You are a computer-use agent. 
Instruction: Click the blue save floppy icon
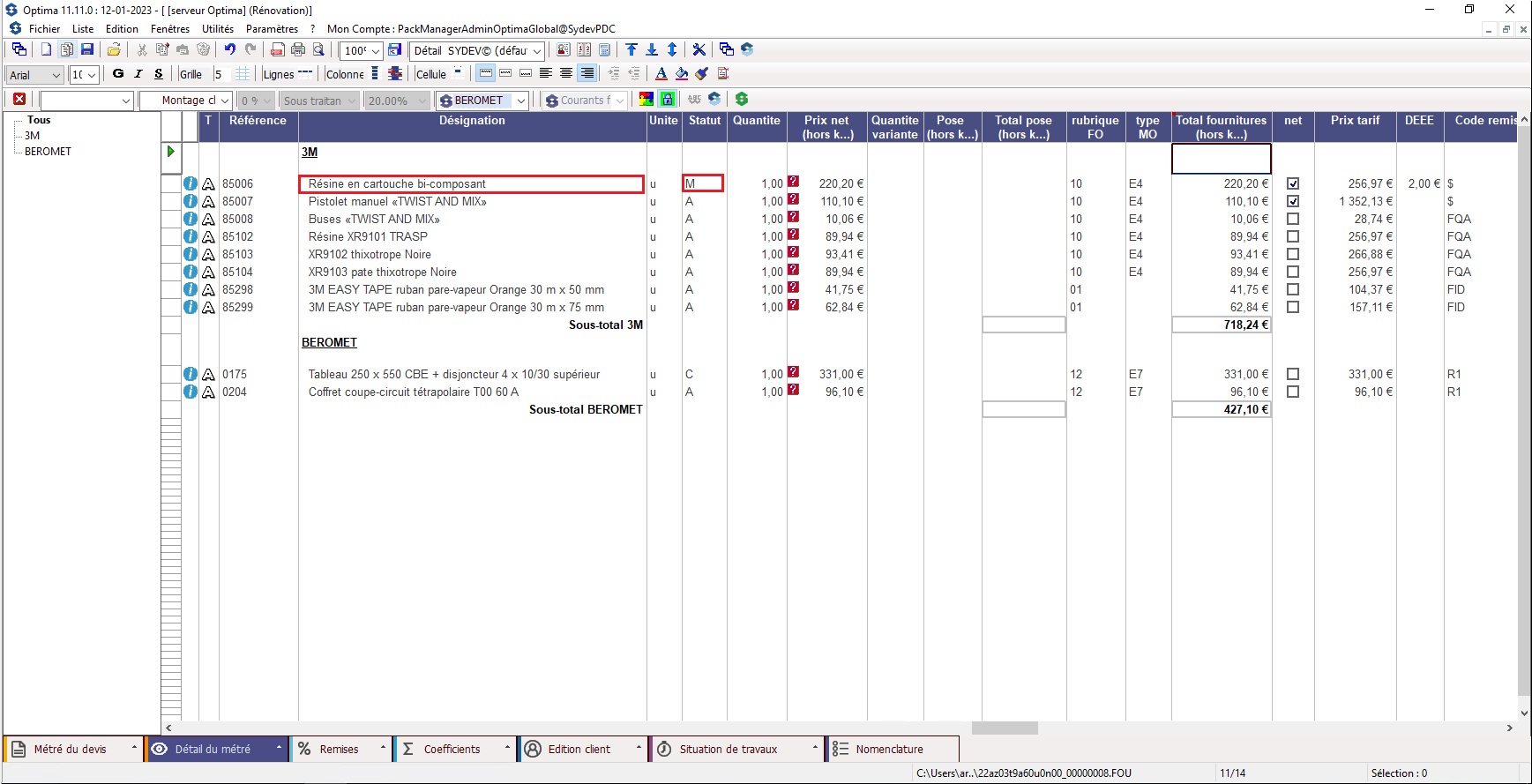point(87,50)
